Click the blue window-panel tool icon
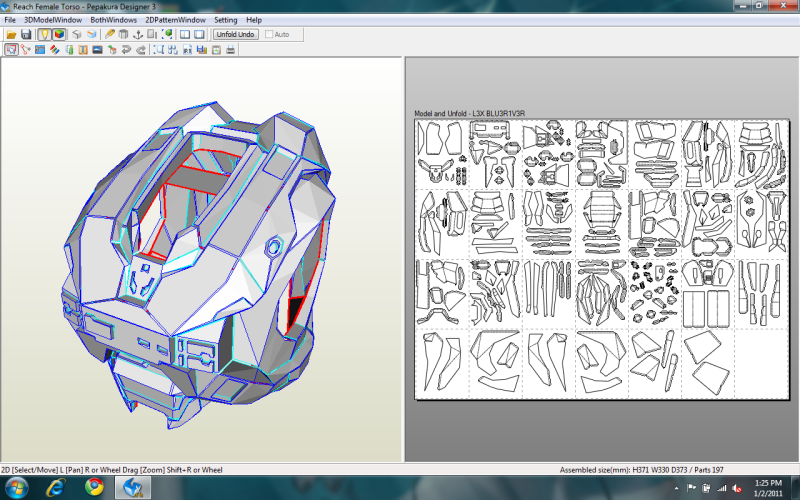This screenshot has width=800, height=500. point(40,50)
